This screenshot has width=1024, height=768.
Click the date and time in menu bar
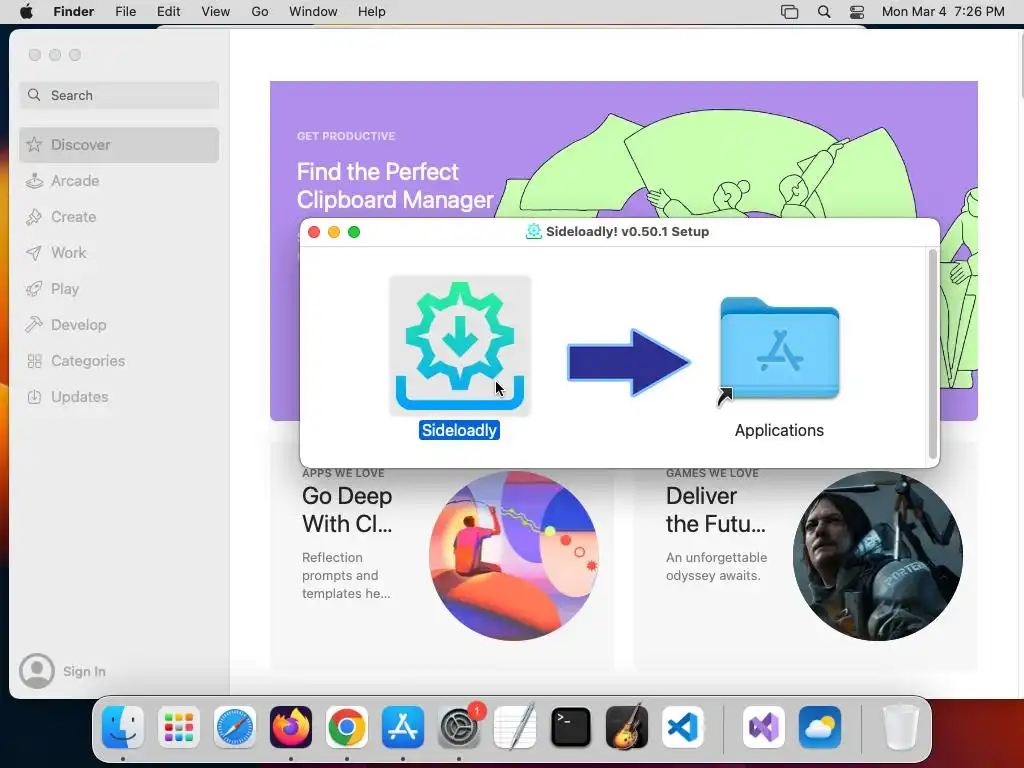[x=943, y=12]
